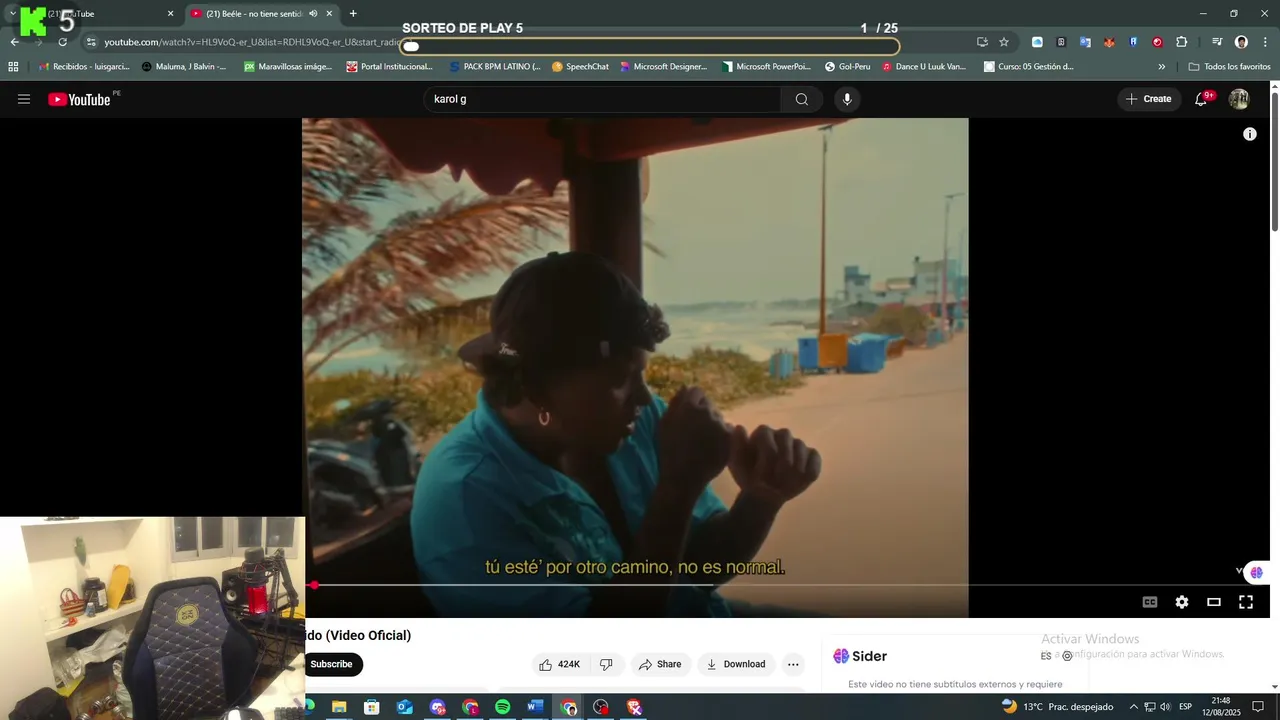Click the Sider panel logo
The image size is (1280, 720).
(860, 656)
